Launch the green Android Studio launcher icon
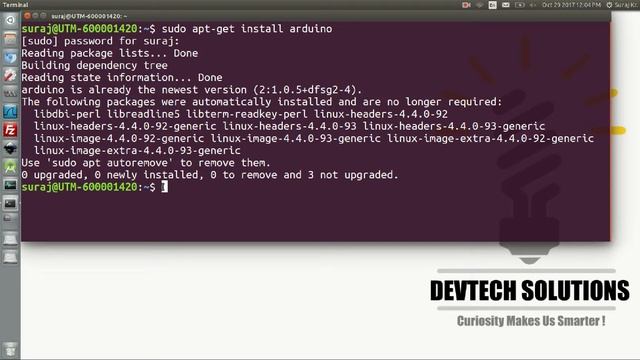The height and width of the screenshot is (360, 640). 10,166
